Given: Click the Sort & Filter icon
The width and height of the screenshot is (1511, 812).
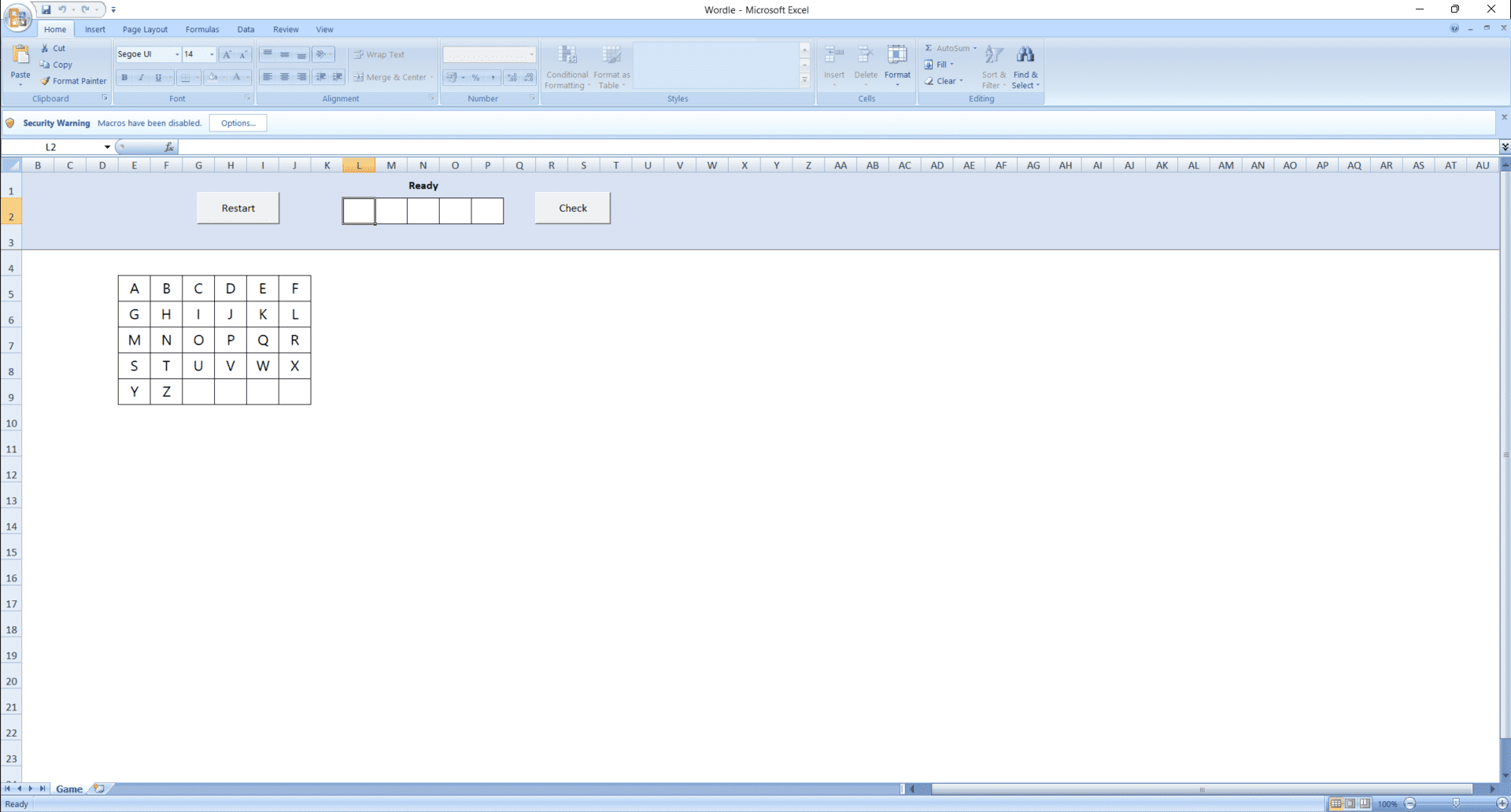Looking at the screenshot, I should (993, 55).
